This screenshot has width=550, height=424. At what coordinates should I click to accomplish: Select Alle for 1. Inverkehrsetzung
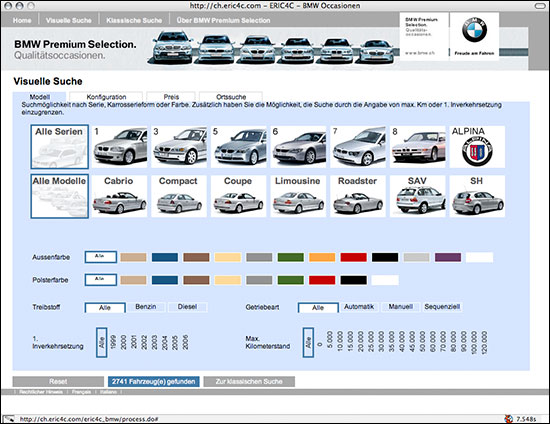coord(102,343)
